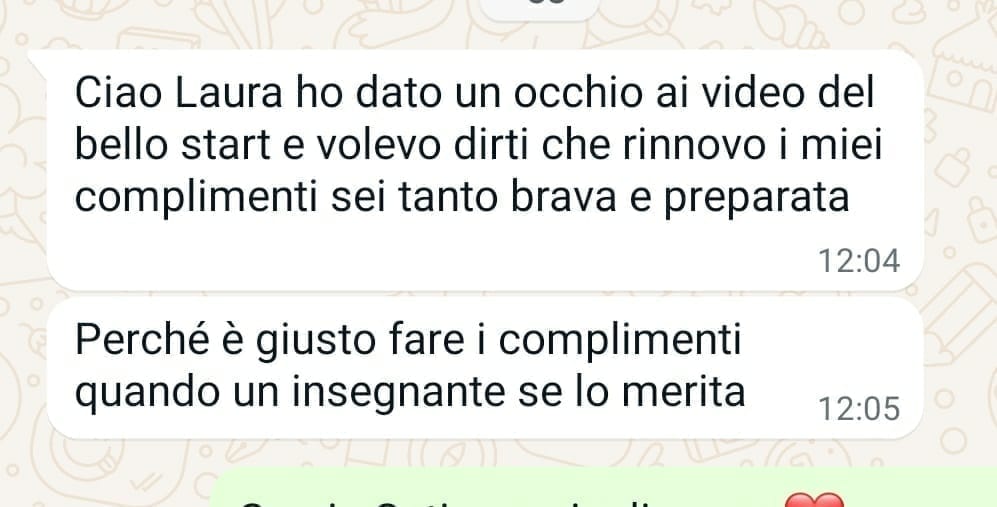
Task: Click the name "Laura" in the first message
Action: point(228,94)
